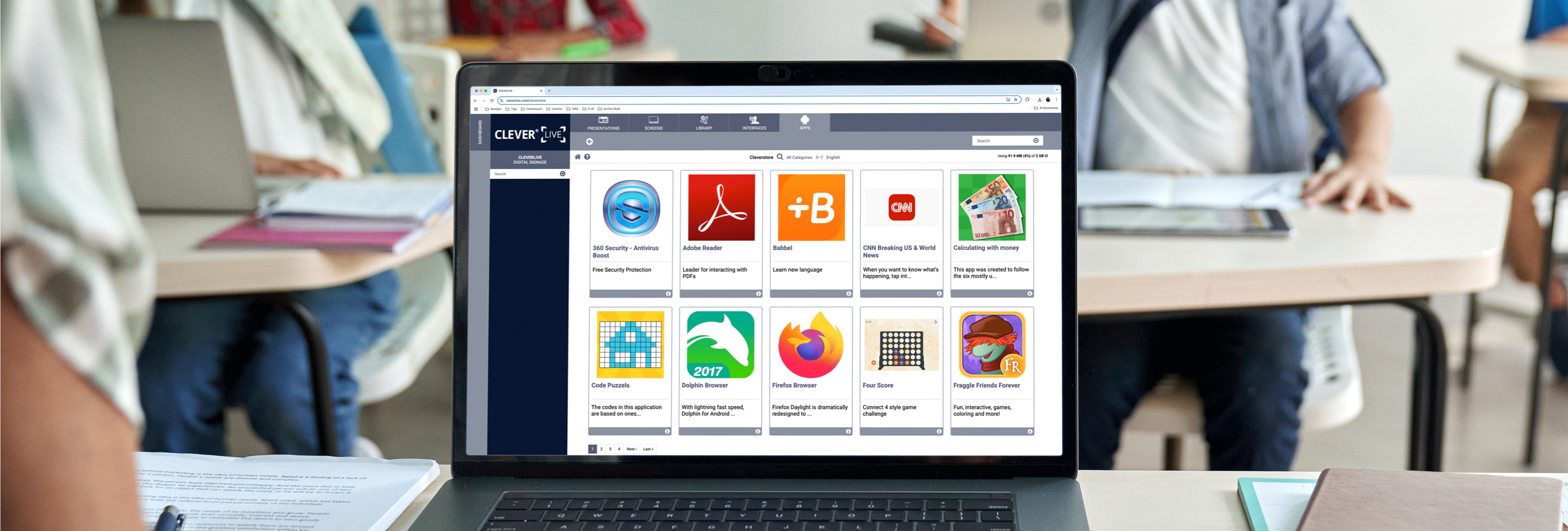Jump to the Last page
The image size is (1568, 531).
[x=648, y=449]
